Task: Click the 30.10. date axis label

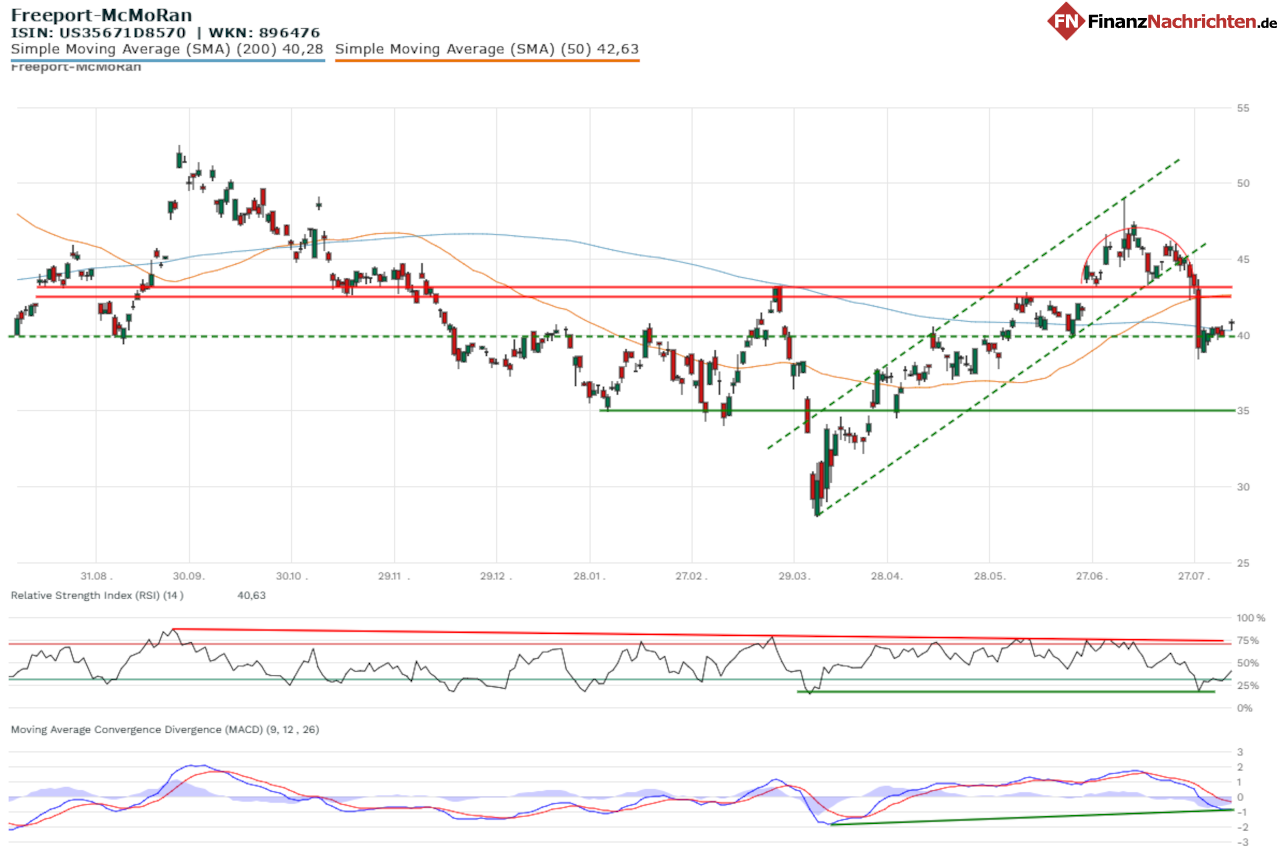Action: (292, 577)
